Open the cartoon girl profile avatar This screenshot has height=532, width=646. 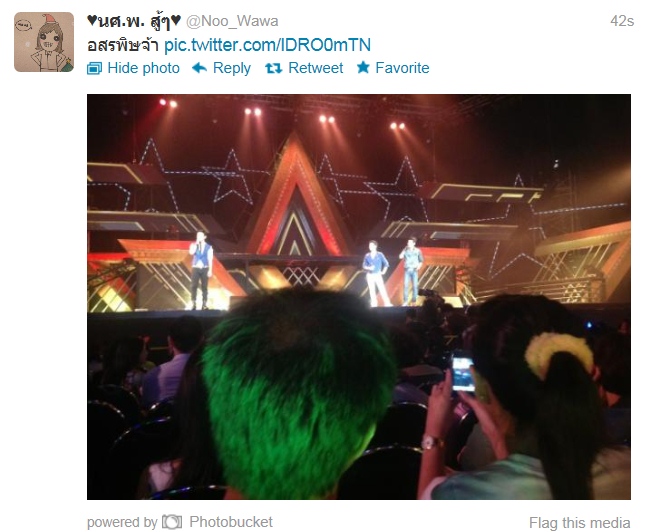click(x=44, y=42)
